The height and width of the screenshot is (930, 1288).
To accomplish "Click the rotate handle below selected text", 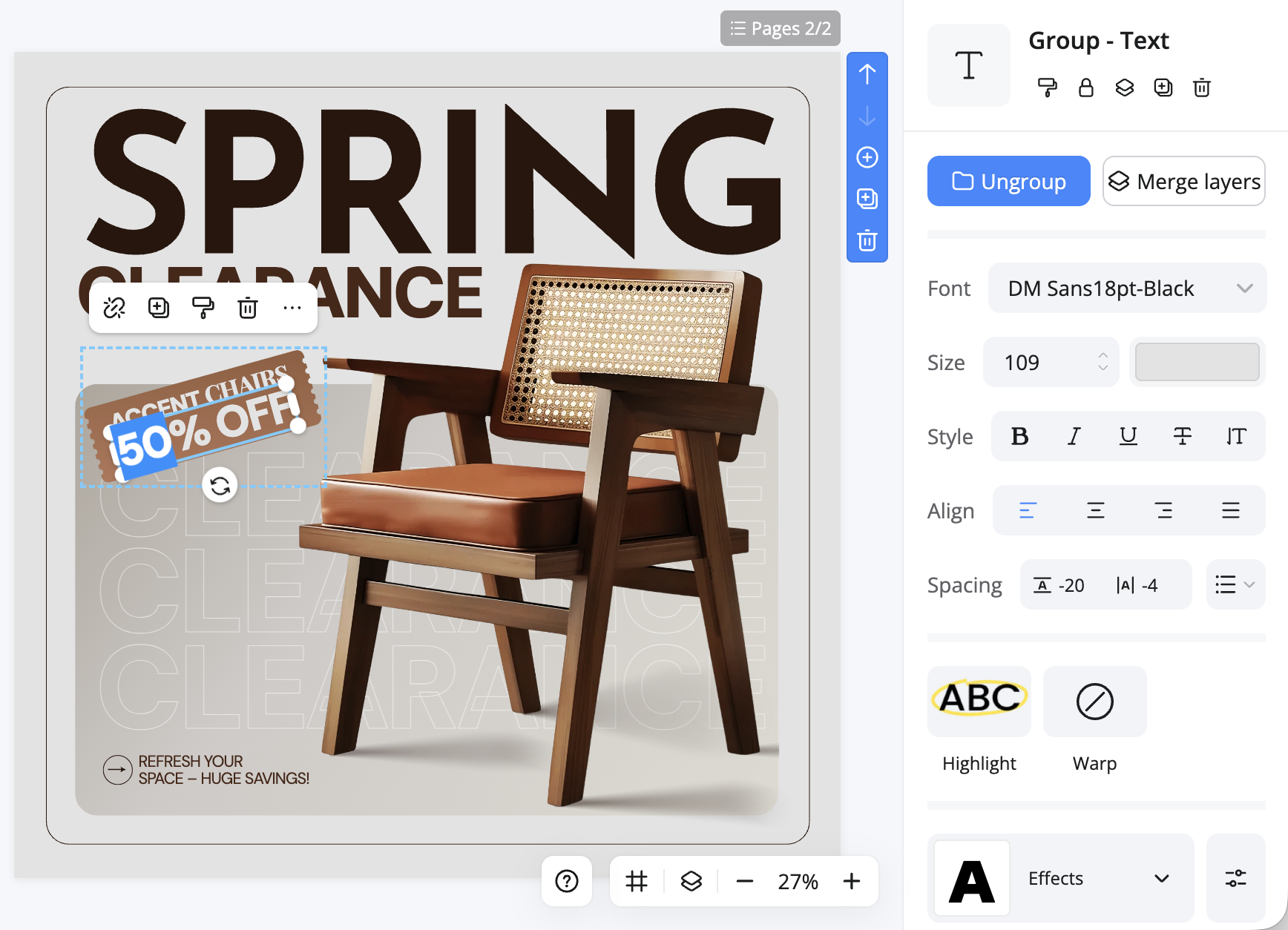I will (220, 486).
